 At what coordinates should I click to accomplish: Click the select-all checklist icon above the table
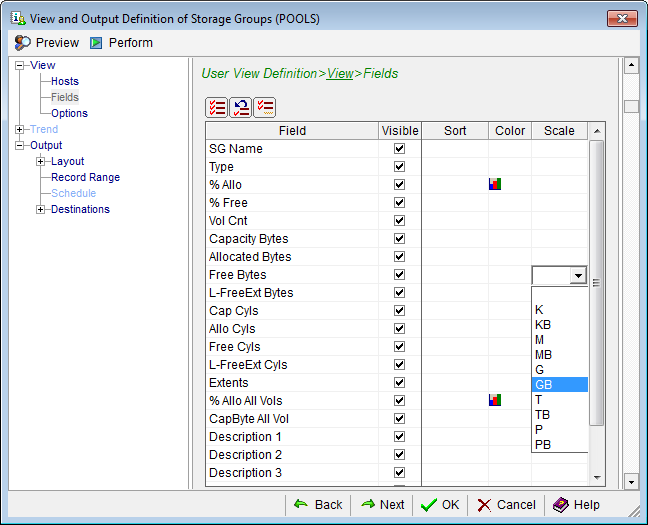pos(216,108)
